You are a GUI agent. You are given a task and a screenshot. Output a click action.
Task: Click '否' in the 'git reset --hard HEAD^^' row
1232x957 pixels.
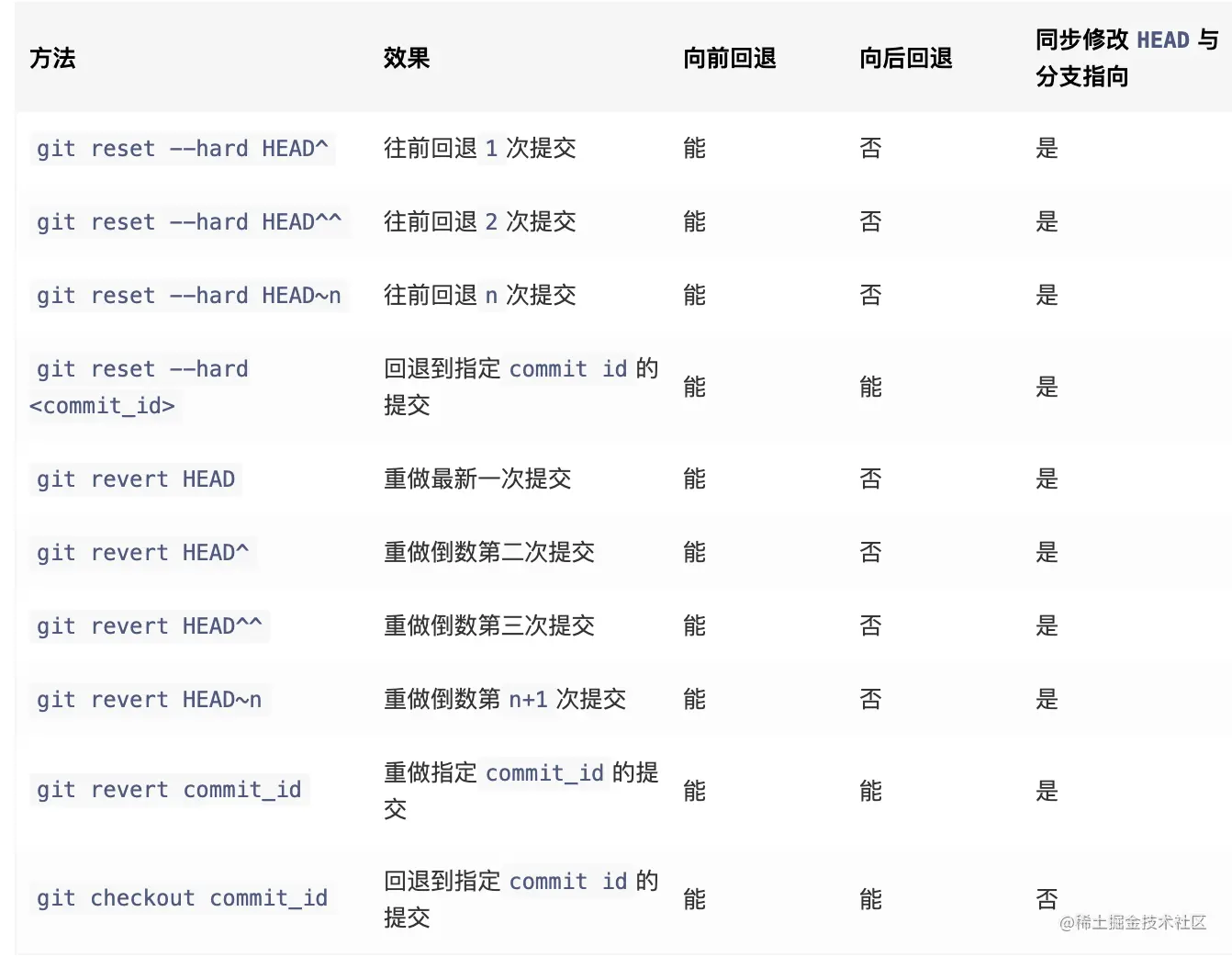870,221
